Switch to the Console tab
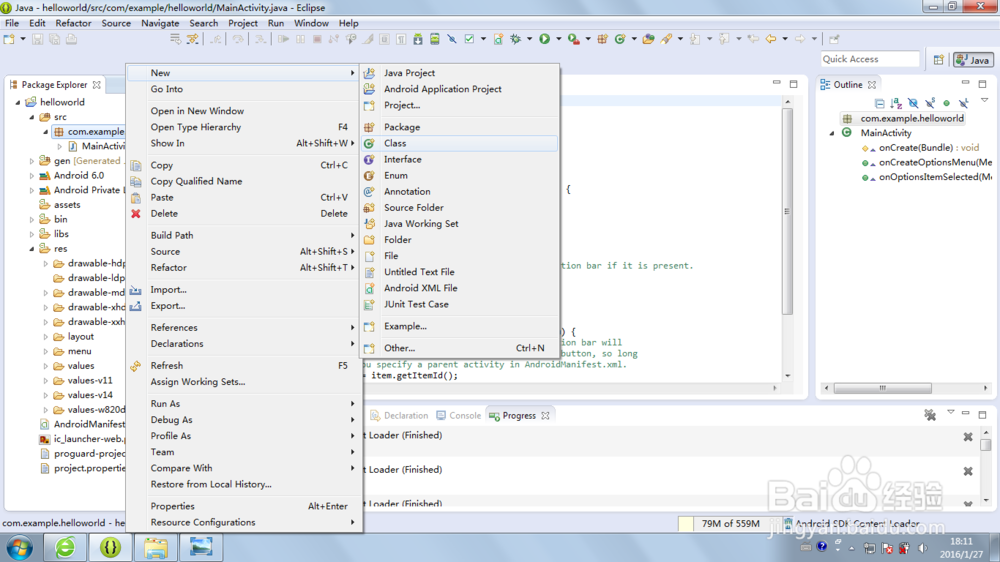 point(459,415)
